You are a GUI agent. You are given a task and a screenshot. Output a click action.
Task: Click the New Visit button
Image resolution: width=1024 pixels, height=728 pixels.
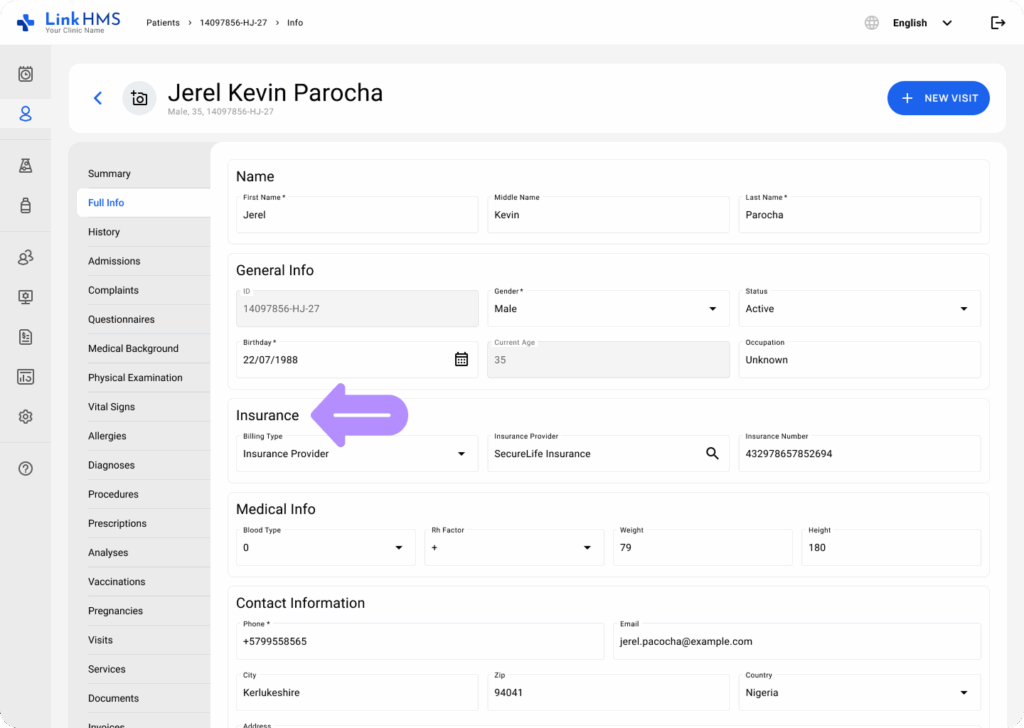tap(938, 98)
